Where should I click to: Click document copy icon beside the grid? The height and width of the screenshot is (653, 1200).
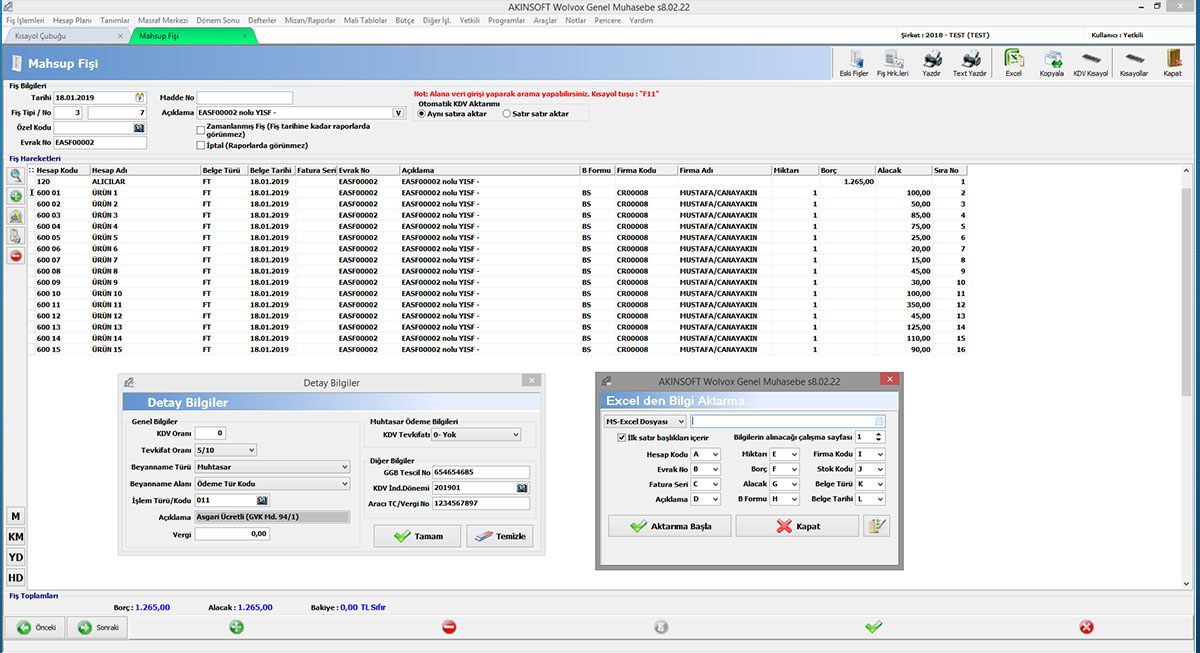click(x=16, y=236)
